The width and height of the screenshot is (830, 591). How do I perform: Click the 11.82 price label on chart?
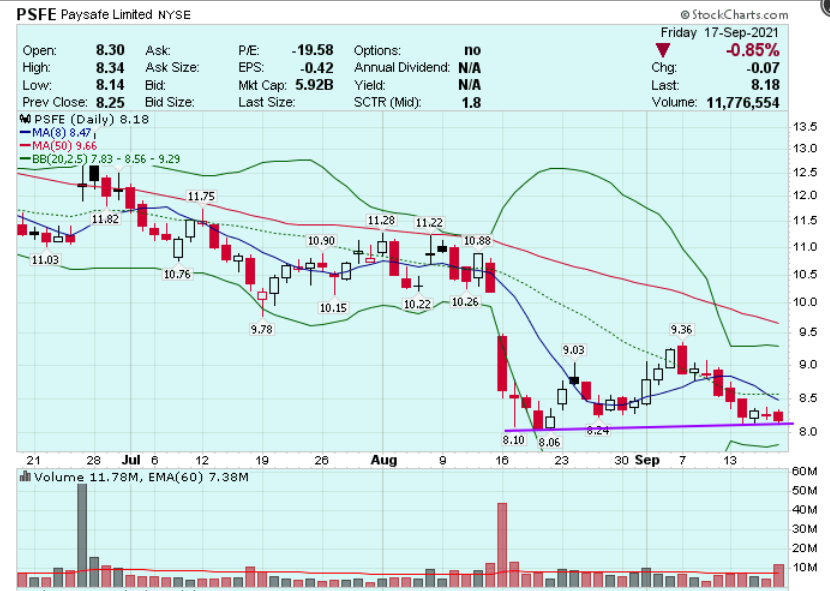pyautogui.click(x=105, y=219)
